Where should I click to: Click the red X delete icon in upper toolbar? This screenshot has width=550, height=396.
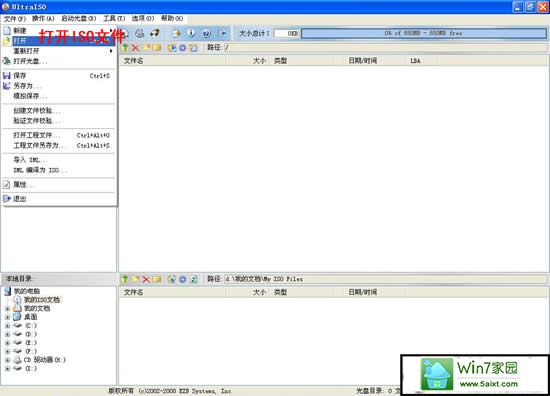point(135,48)
